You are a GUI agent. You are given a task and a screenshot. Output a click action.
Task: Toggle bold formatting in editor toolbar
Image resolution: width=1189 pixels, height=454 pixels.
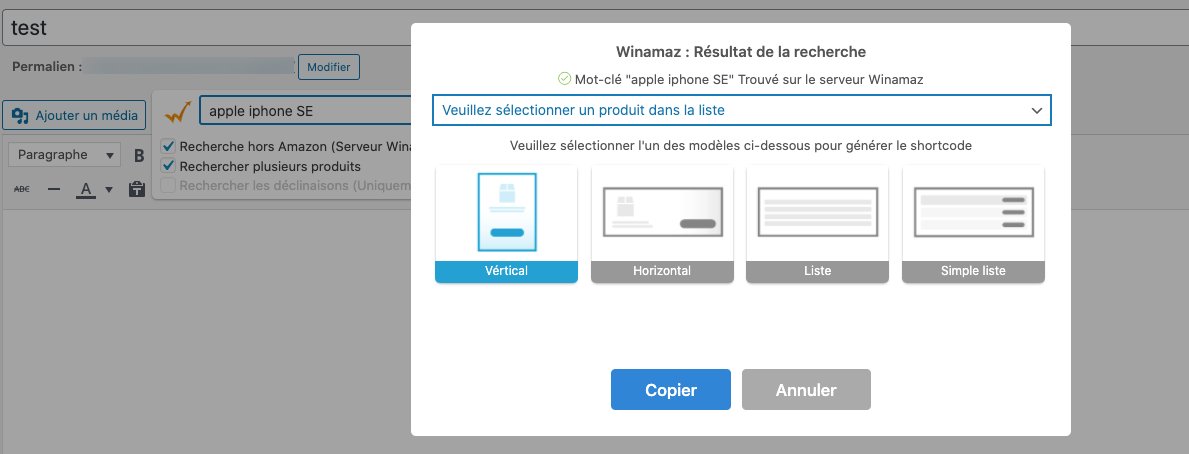coord(139,155)
